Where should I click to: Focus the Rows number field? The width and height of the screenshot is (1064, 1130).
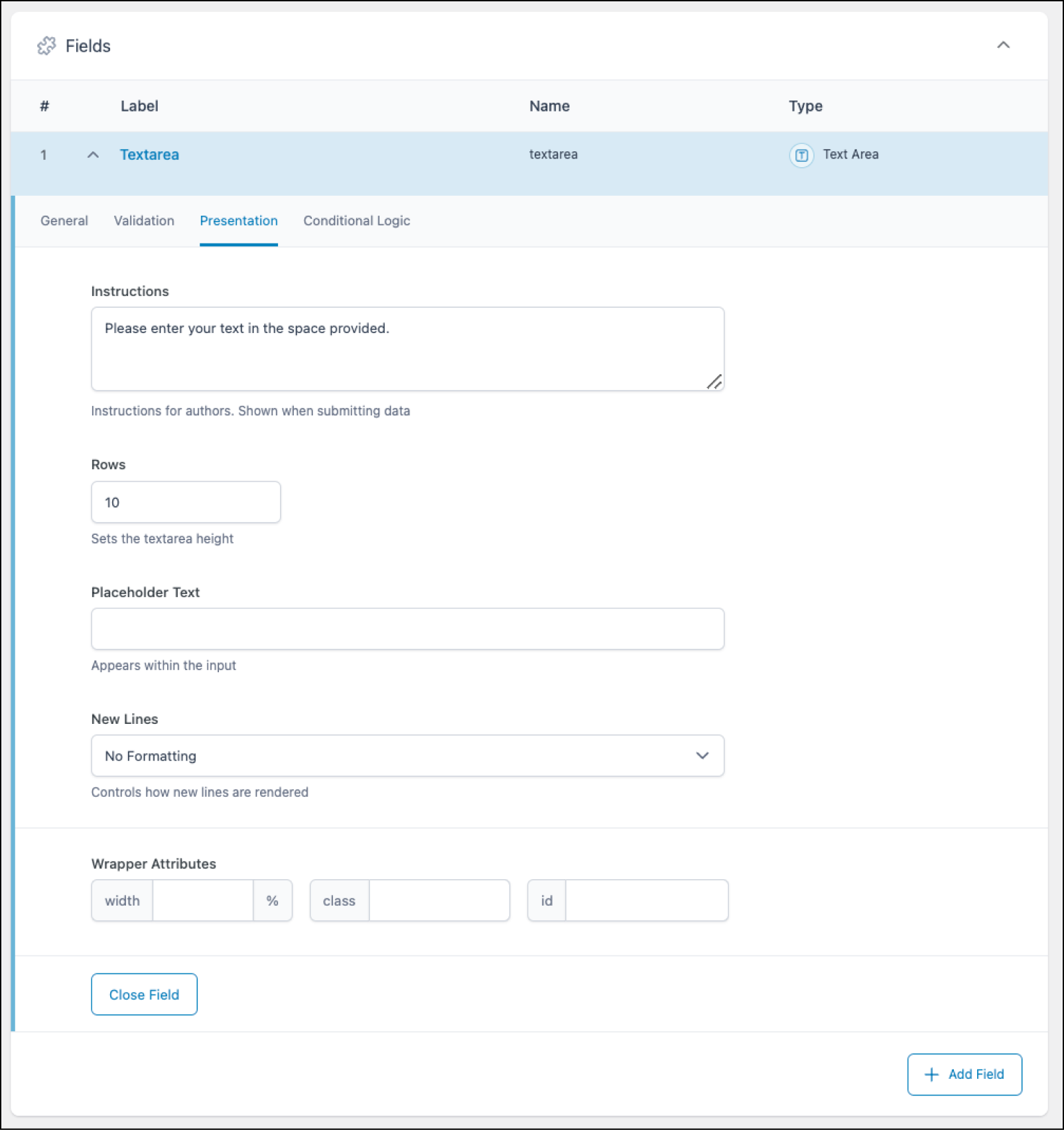pos(186,502)
